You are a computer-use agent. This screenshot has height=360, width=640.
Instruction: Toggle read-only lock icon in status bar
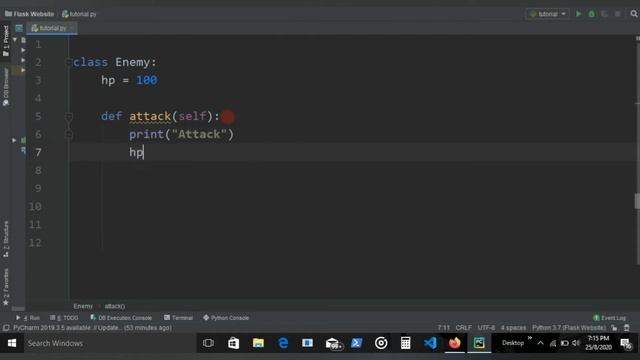[614, 328]
